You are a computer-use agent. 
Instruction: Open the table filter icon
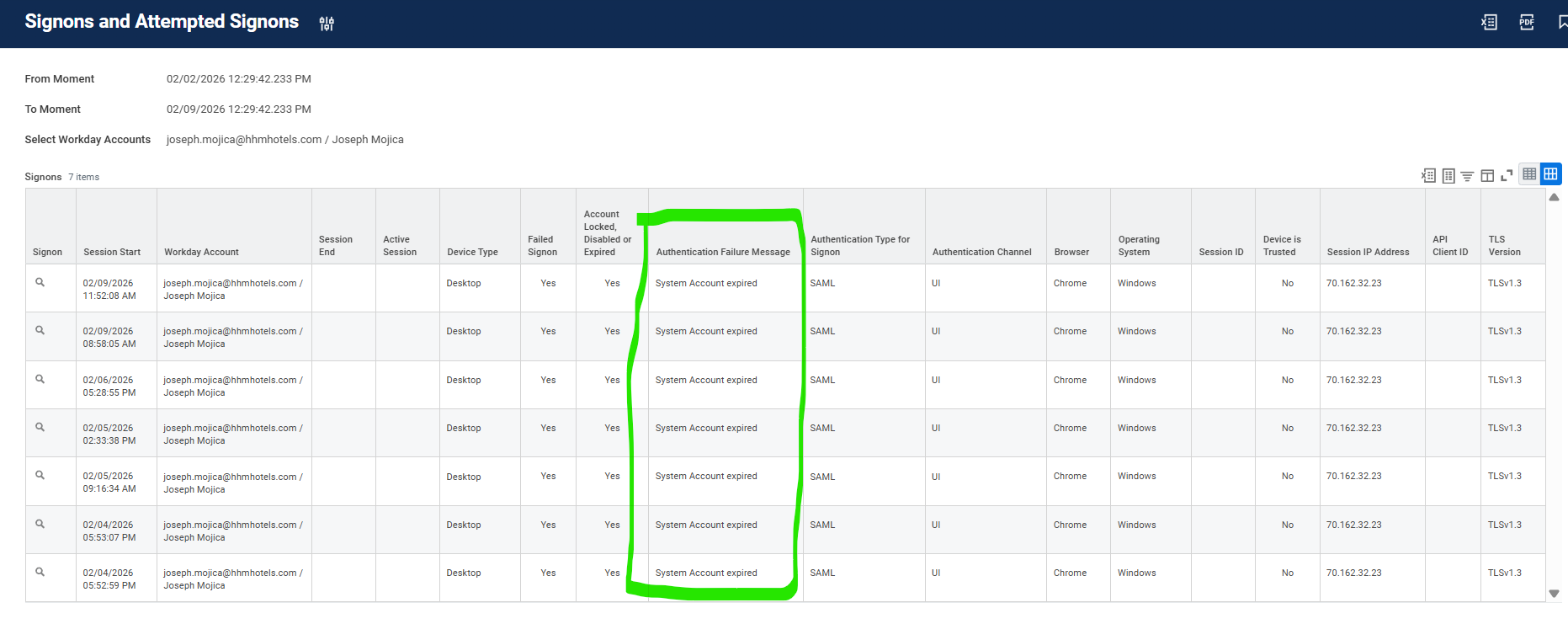[1467, 175]
